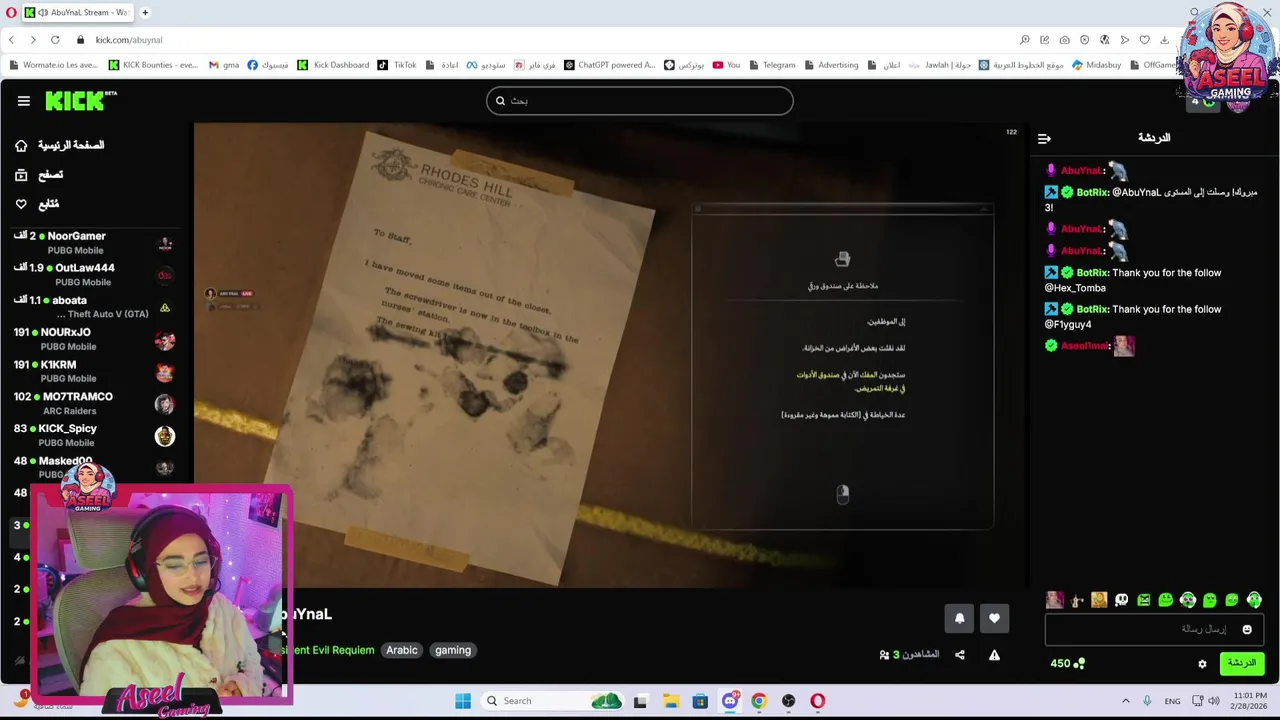This screenshot has height=720, width=1280.
Task: Open OBS Studio from taskbar
Action: pos(788,701)
